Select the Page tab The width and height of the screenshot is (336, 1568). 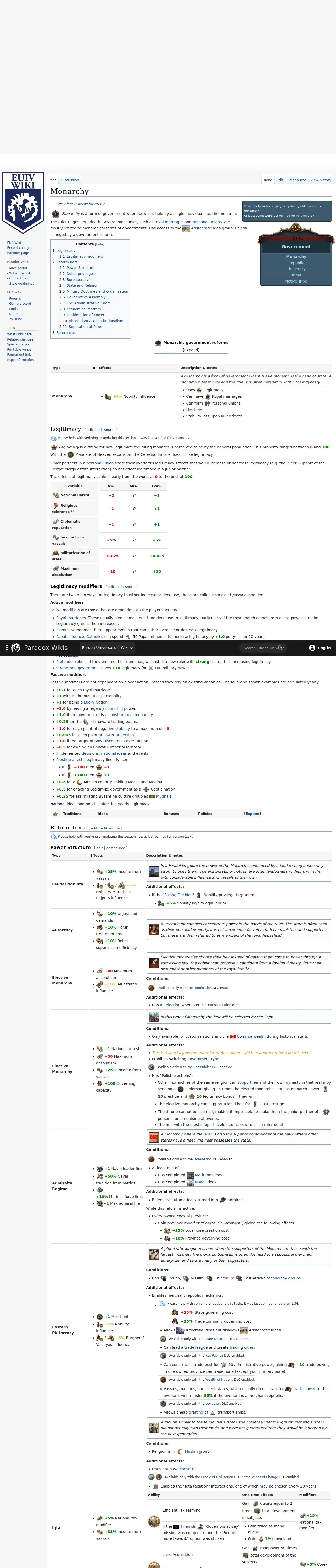52,180
